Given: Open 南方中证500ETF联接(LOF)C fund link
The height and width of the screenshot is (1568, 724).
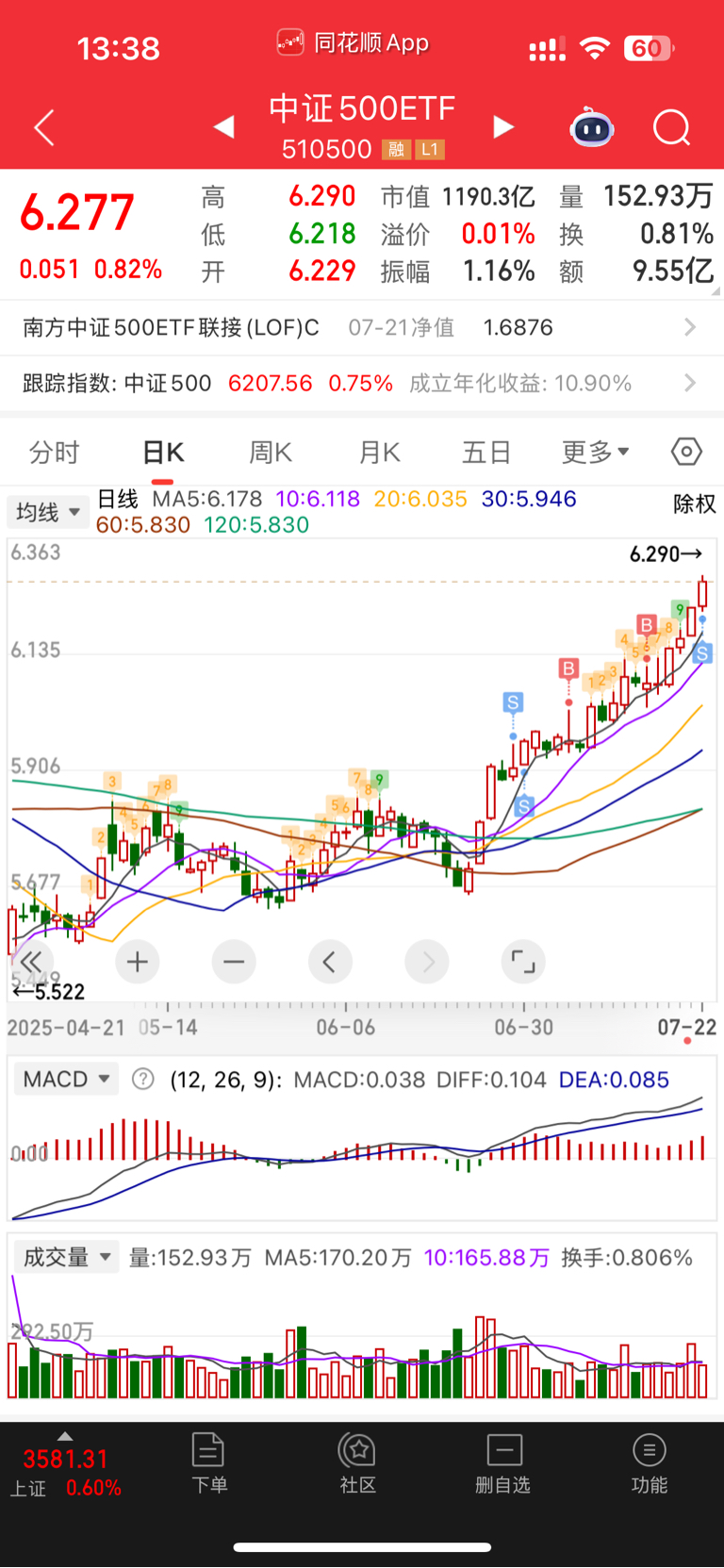Looking at the screenshot, I should pyautogui.click(x=171, y=327).
